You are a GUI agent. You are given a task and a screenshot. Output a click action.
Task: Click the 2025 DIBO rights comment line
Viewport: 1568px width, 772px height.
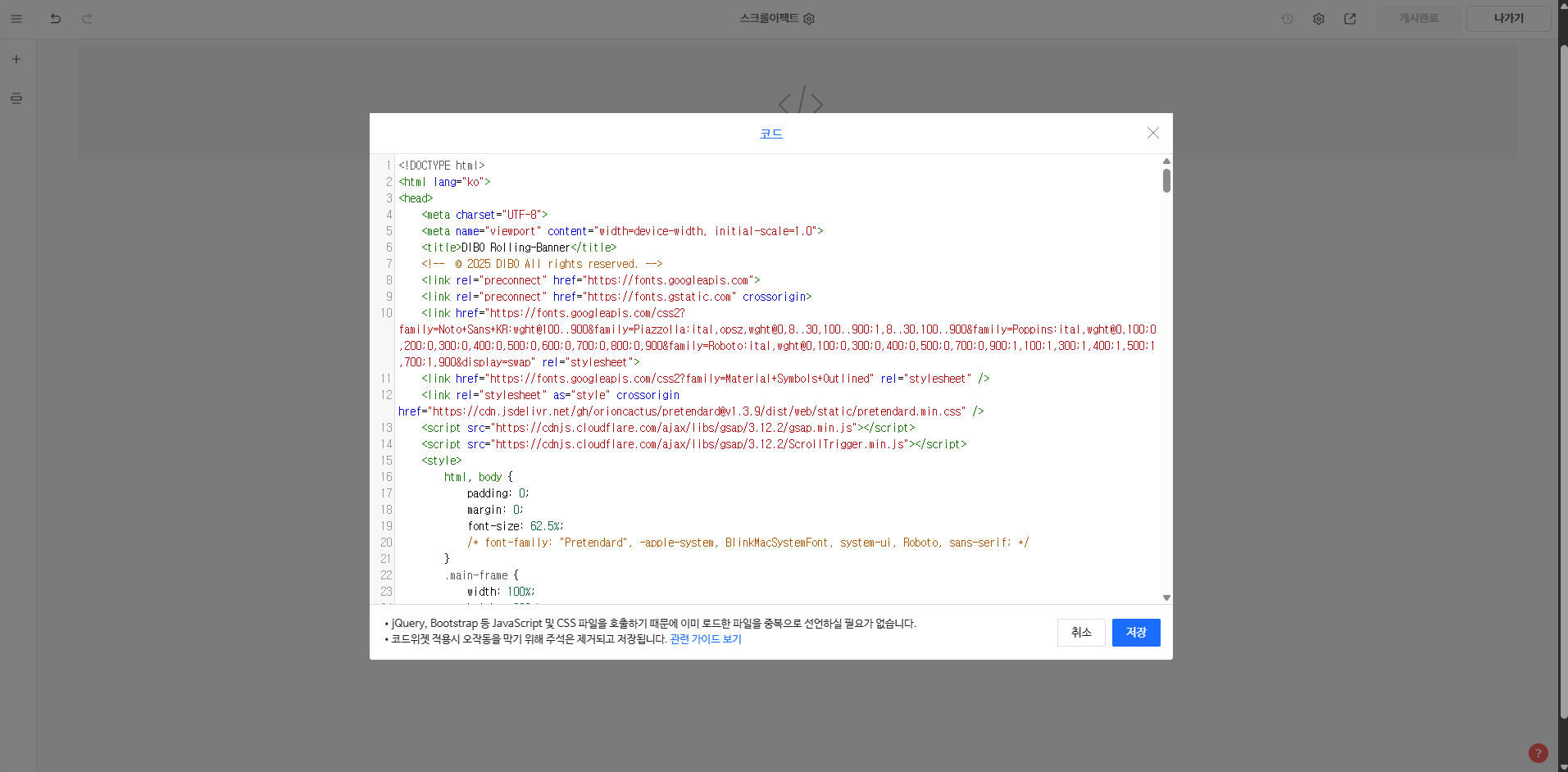(542, 264)
